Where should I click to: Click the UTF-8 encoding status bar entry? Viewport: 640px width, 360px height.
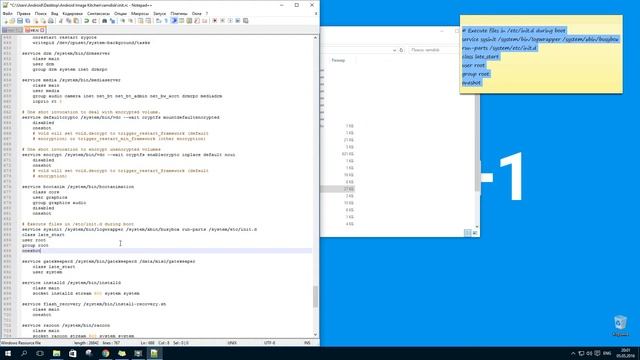(x=269, y=343)
